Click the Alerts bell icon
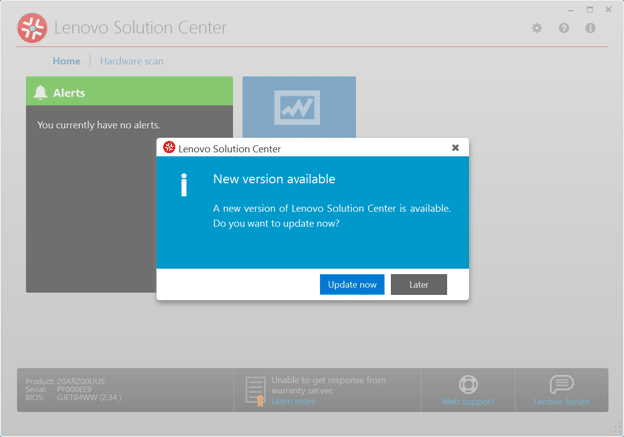The height and width of the screenshot is (437, 624). [40, 92]
